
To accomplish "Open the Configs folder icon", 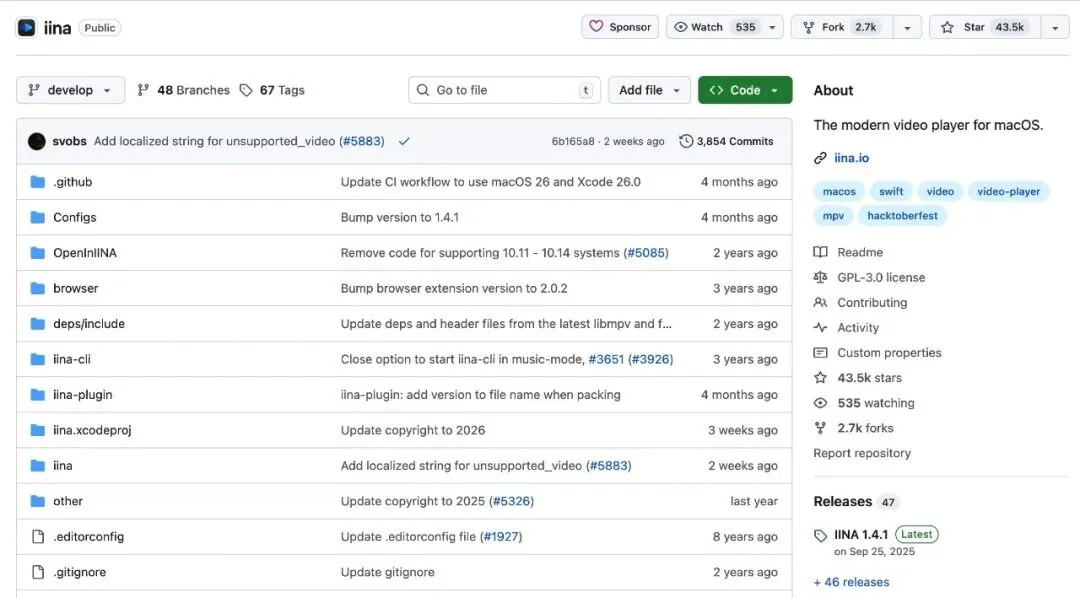I will pyautogui.click(x=38, y=217).
